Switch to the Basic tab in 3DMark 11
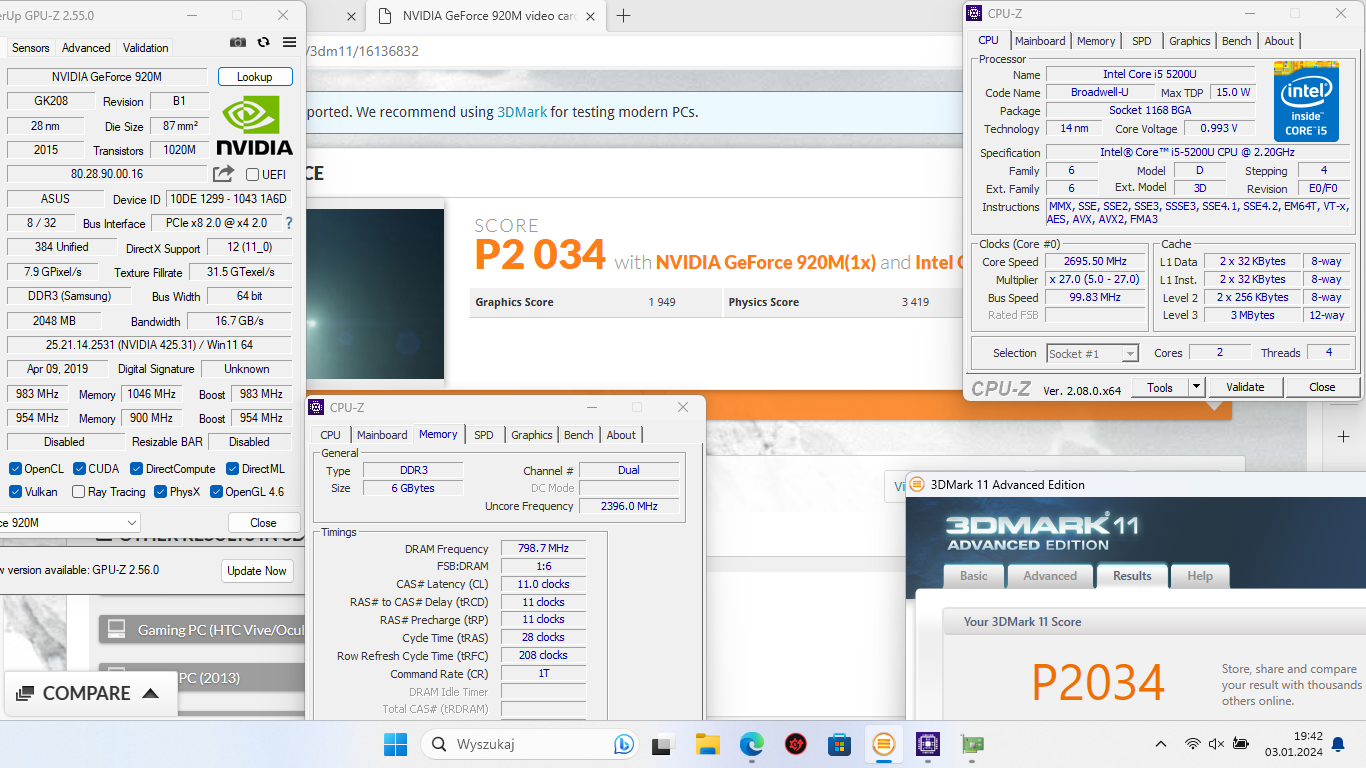The height and width of the screenshot is (768, 1366). point(974,576)
